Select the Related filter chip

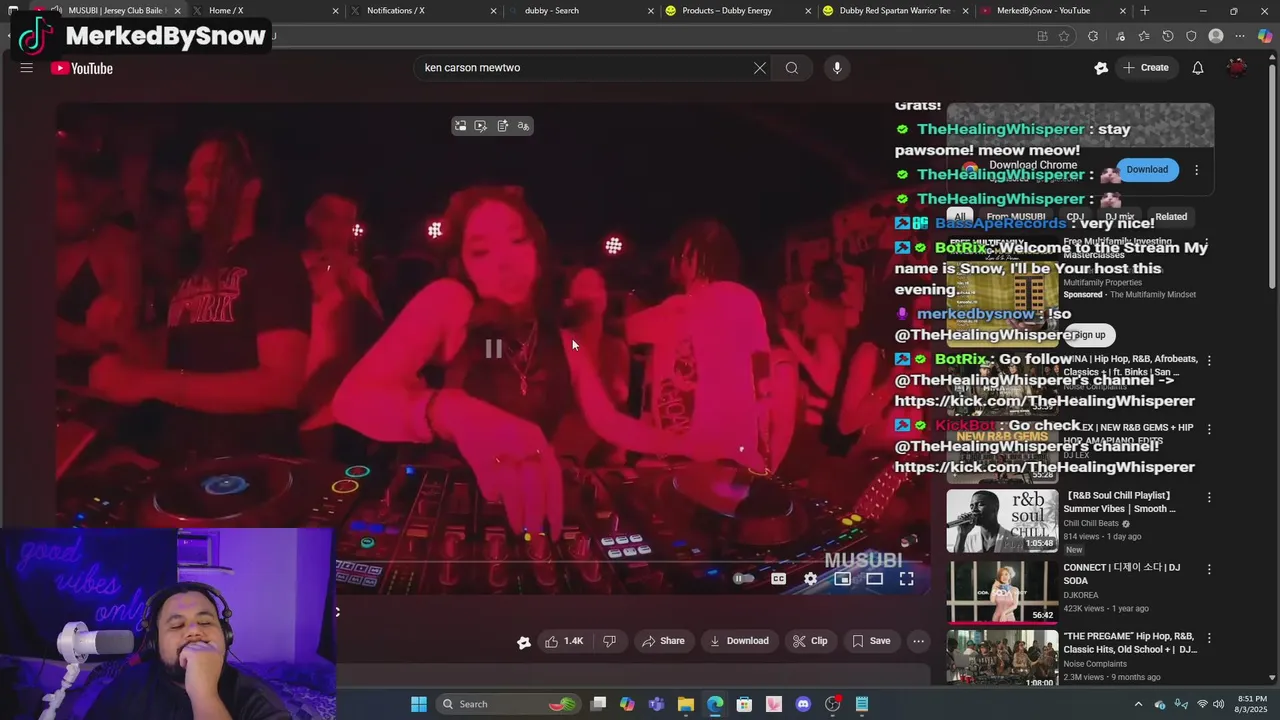tap(1171, 217)
